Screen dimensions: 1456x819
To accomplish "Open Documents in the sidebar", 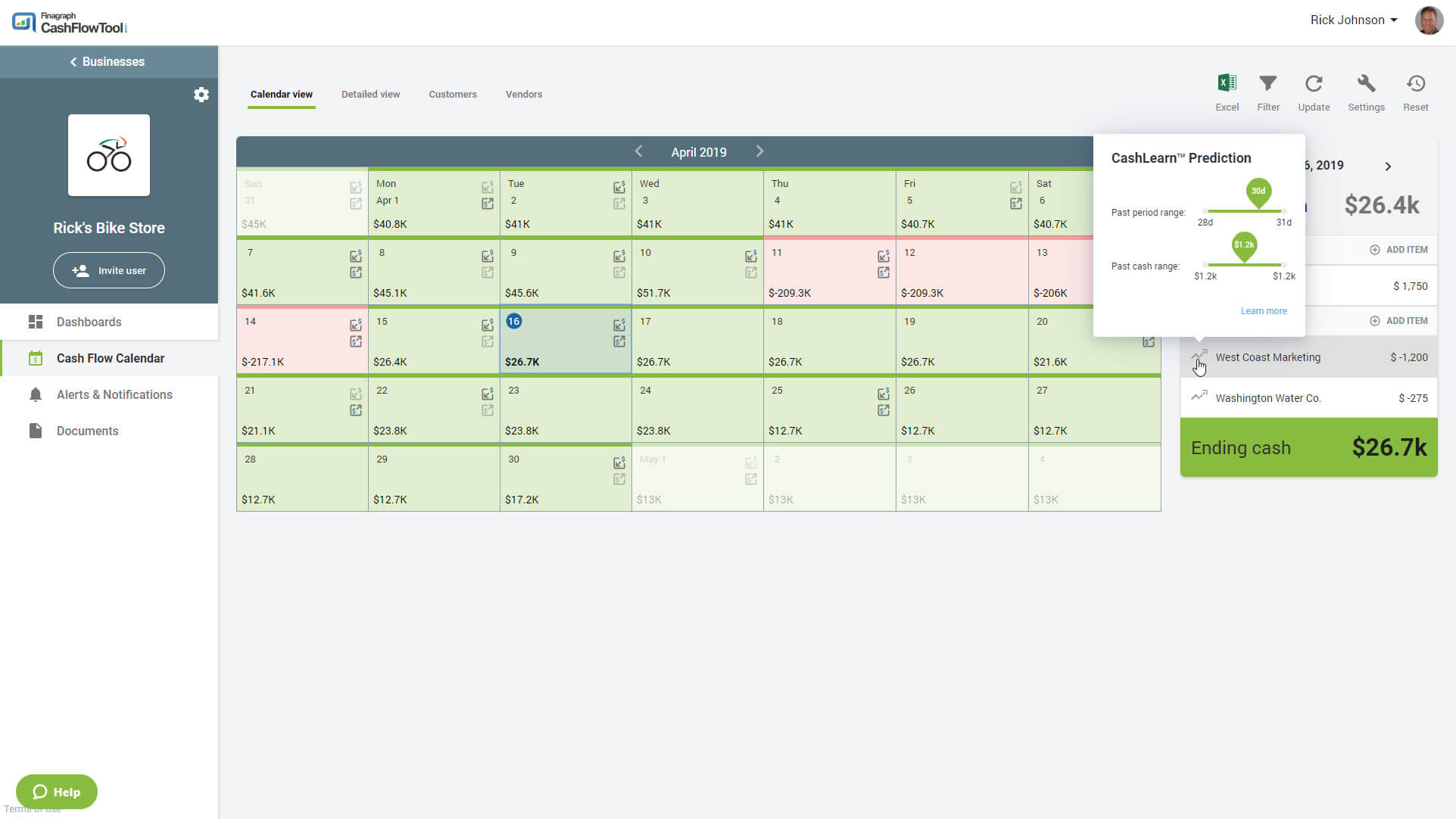I will click(x=109, y=431).
